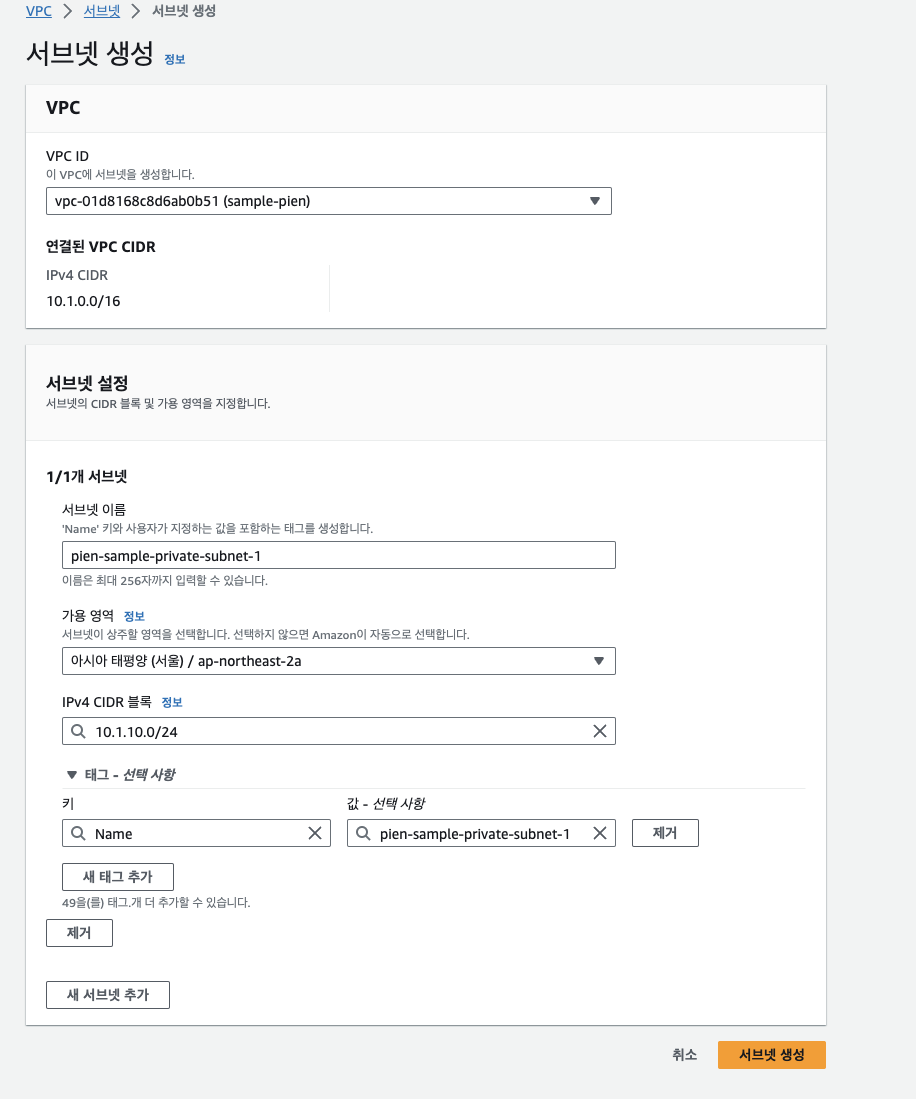Open the availability zone ap-northeast-2a dropdown

[339, 661]
